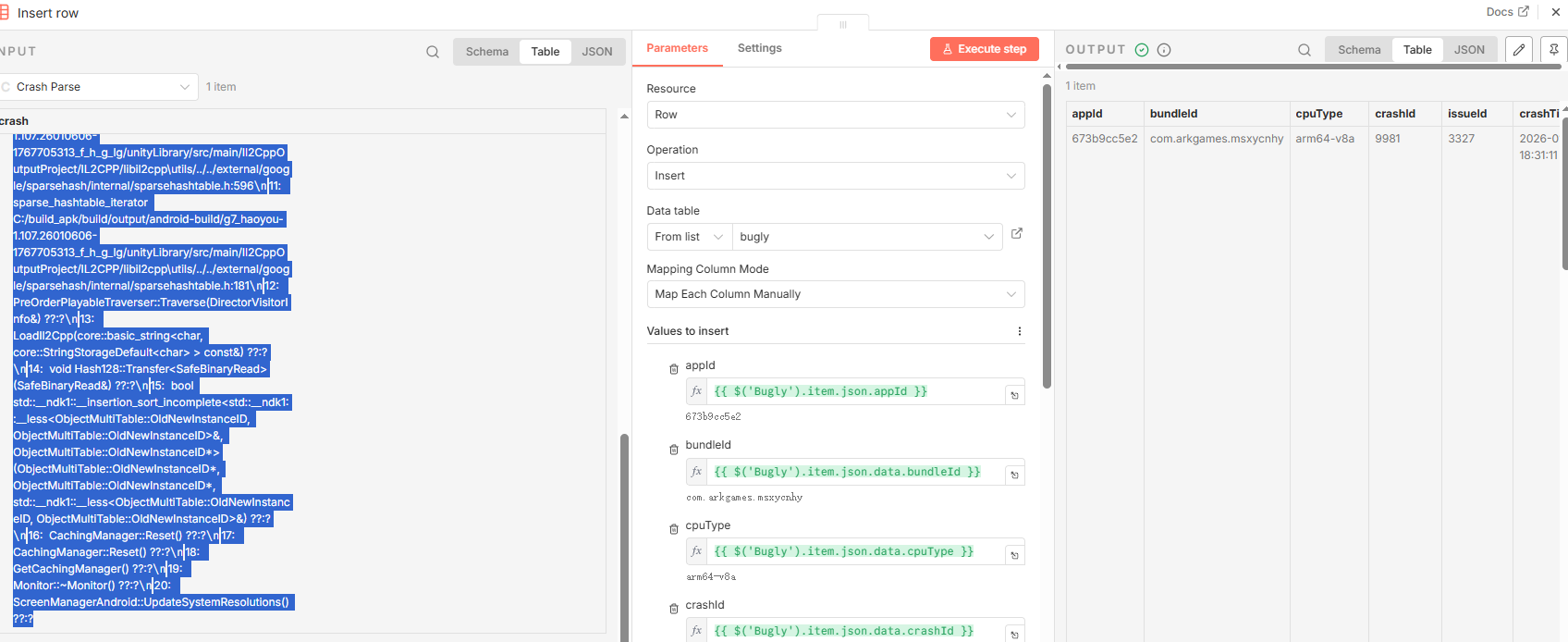This screenshot has height=642, width=1568.
Task: Click the Execute step button
Action: click(x=984, y=49)
